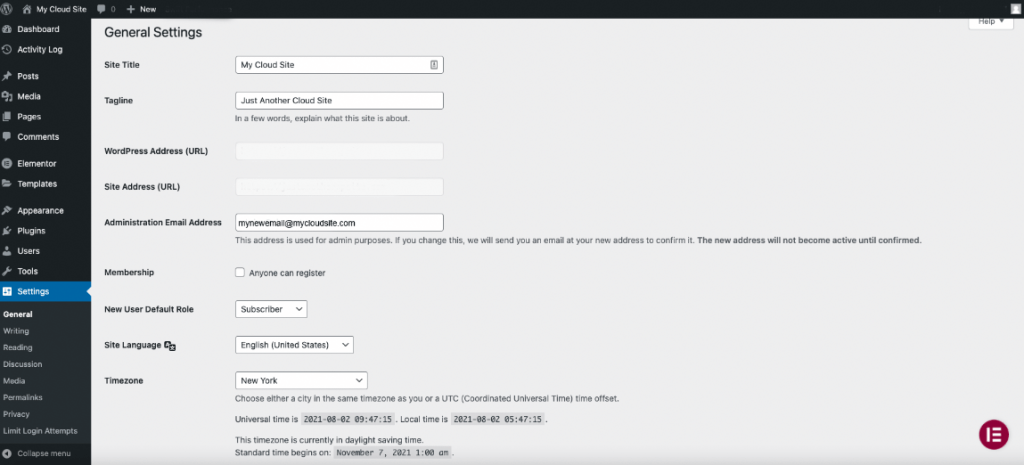
Task: Click the Activity Log clock icon
Action: (7, 50)
